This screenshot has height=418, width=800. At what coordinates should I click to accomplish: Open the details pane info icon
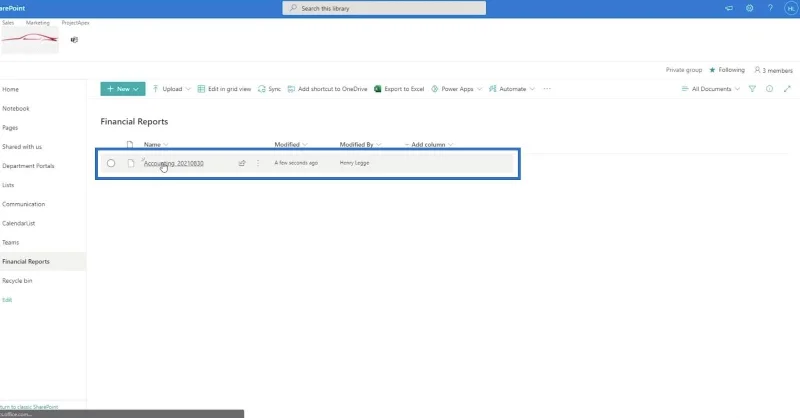click(x=769, y=89)
